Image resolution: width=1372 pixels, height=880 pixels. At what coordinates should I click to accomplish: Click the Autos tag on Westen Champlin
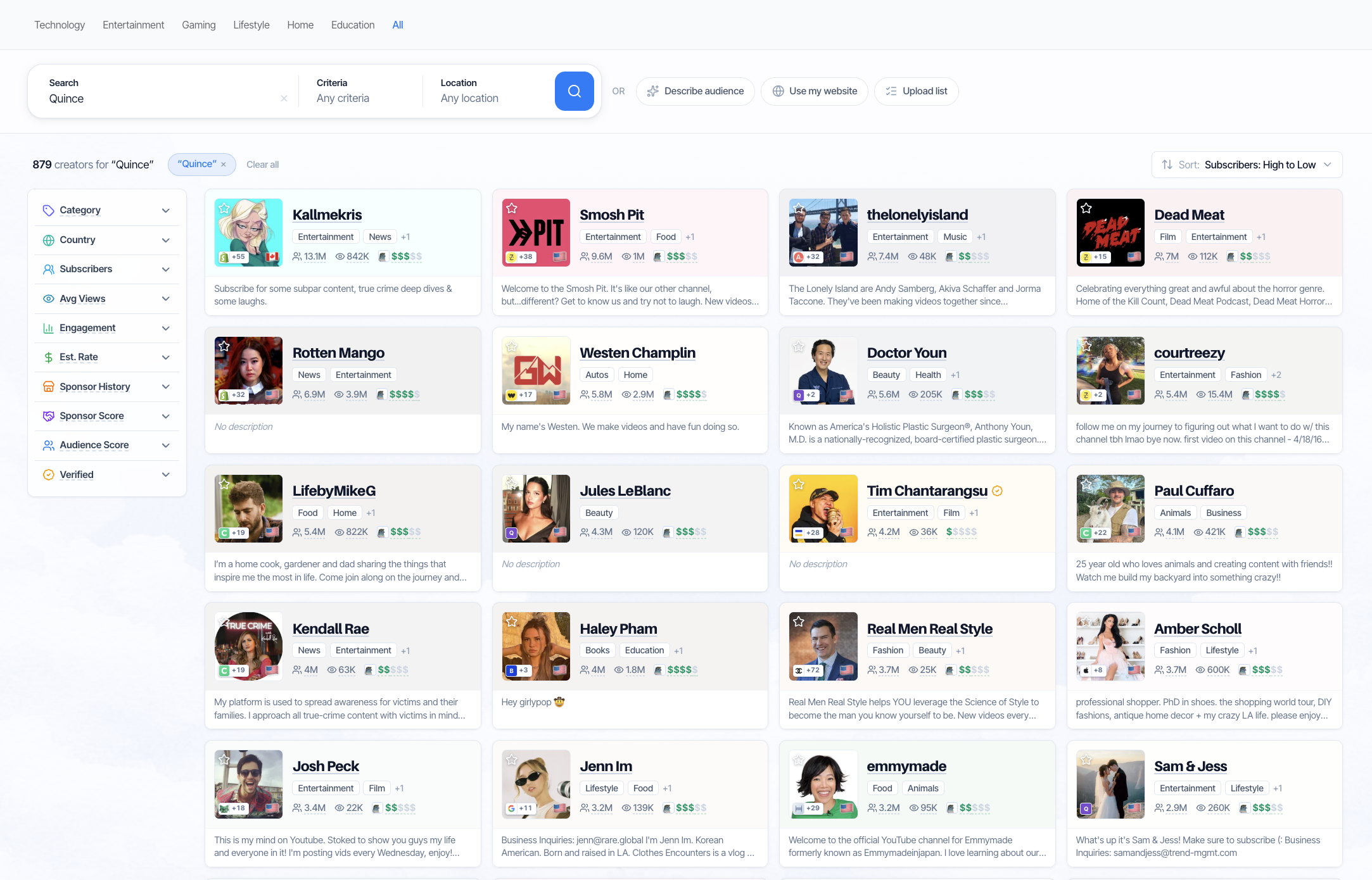click(597, 375)
